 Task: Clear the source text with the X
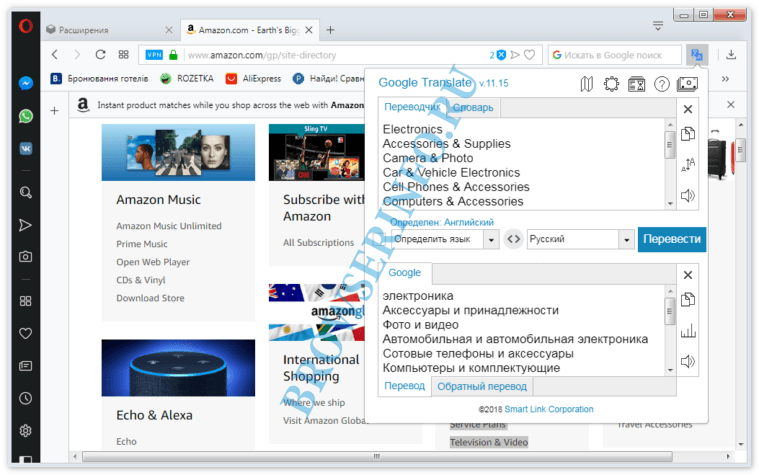[x=688, y=109]
